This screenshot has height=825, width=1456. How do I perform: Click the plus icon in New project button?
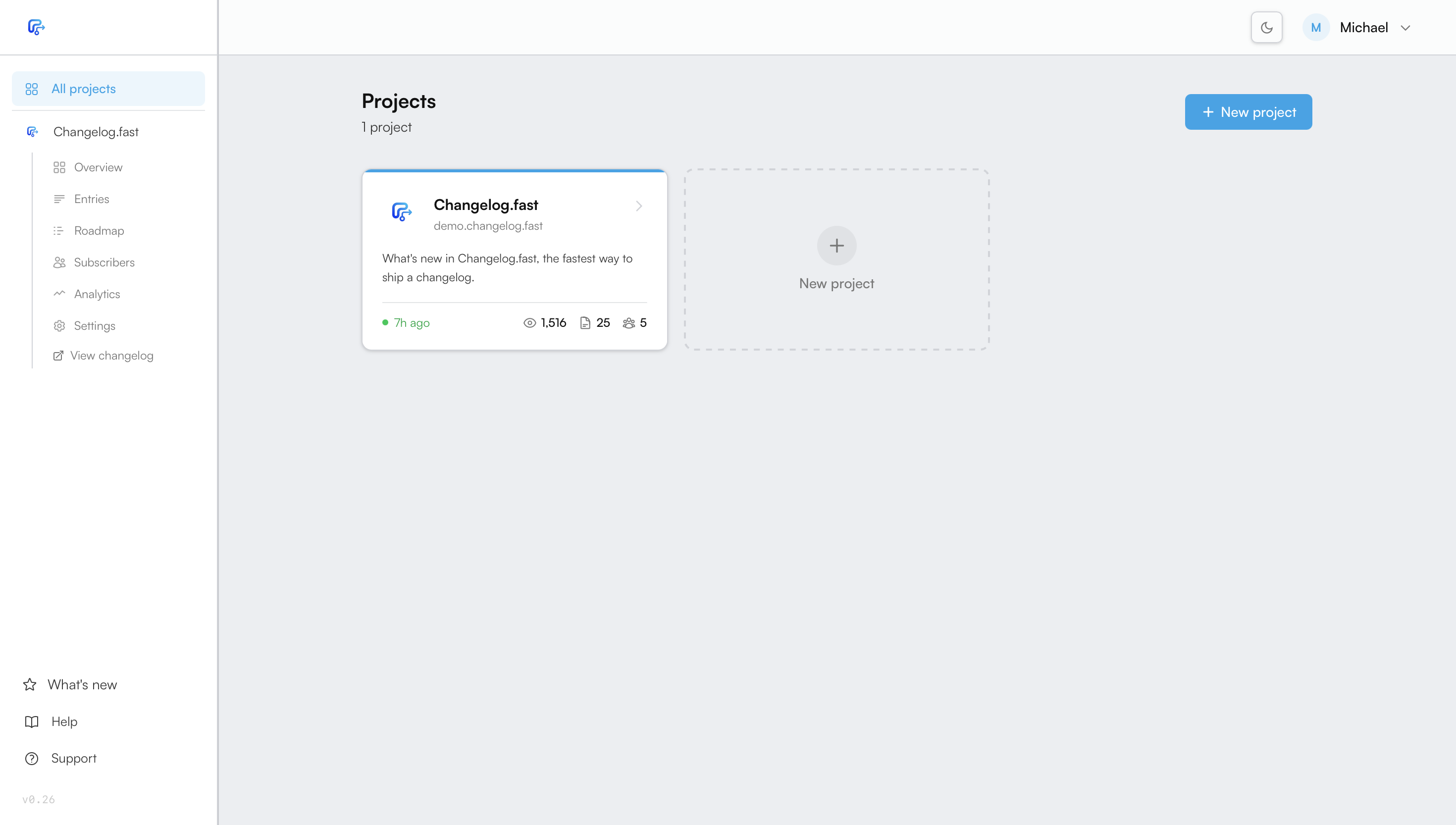point(1208,112)
